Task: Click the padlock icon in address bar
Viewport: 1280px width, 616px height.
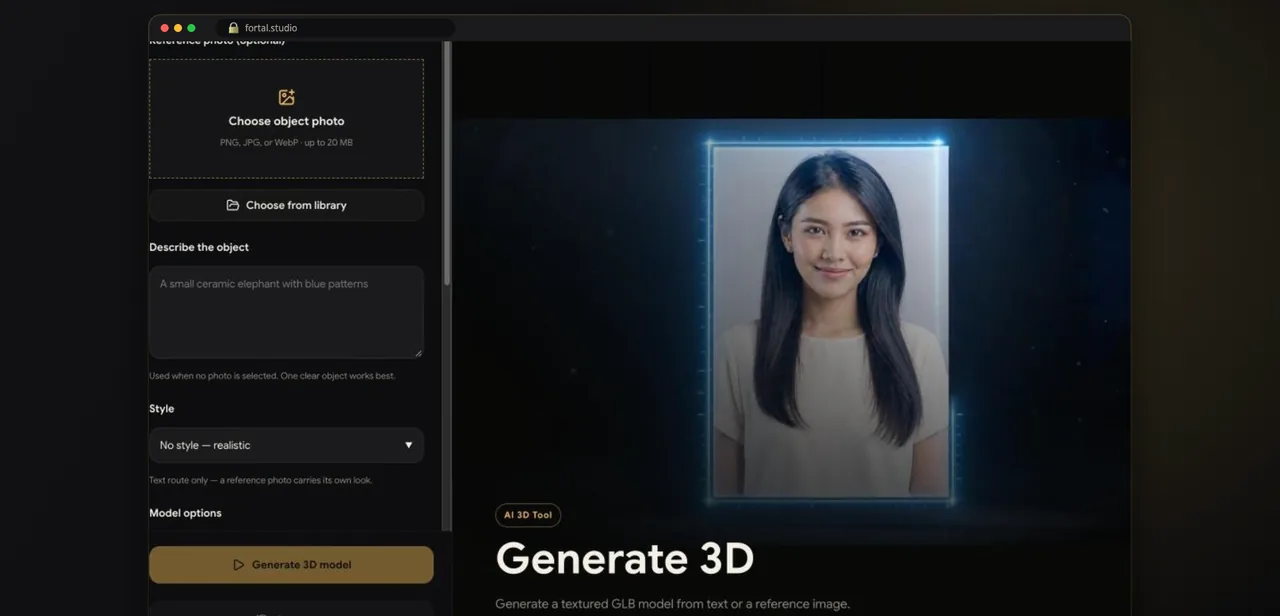Action: click(233, 28)
